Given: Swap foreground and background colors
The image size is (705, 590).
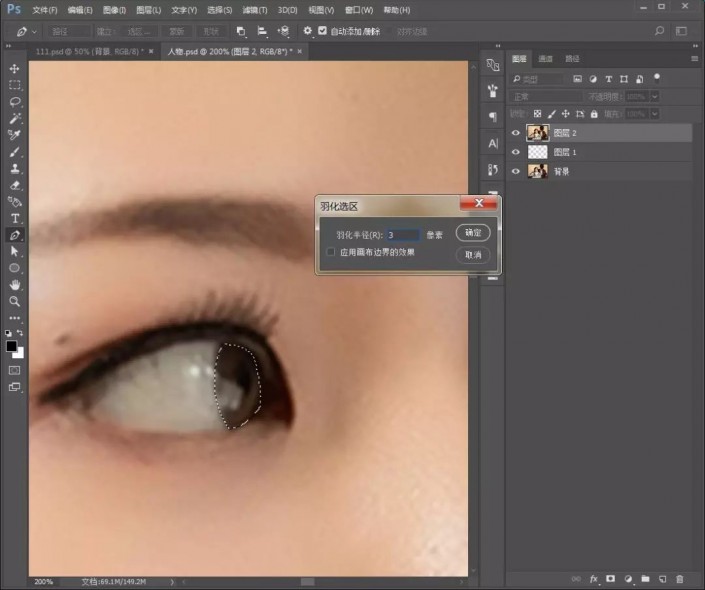Looking at the screenshot, I should [x=20, y=333].
